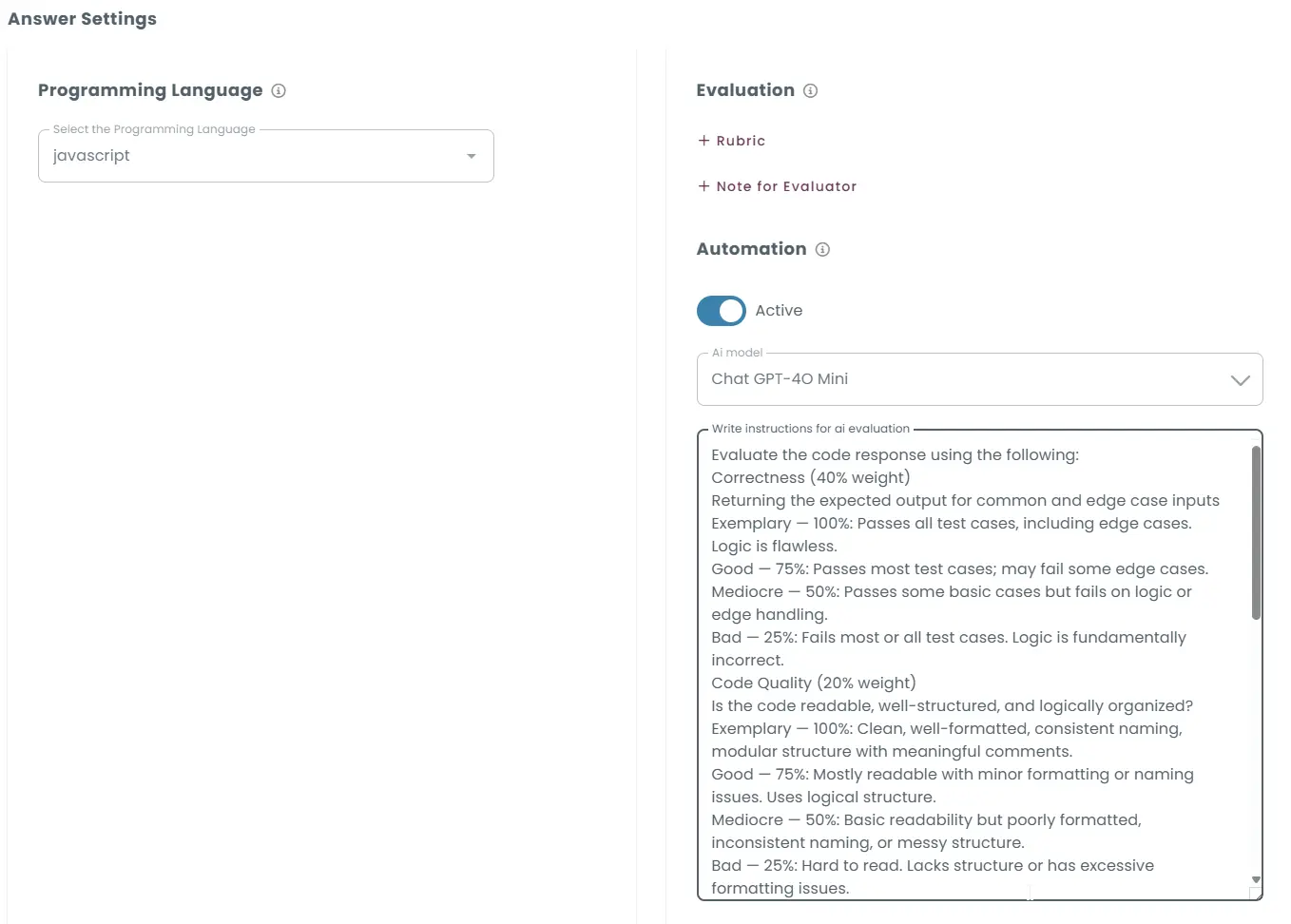Add a Note for Evaluator

point(777,186)
